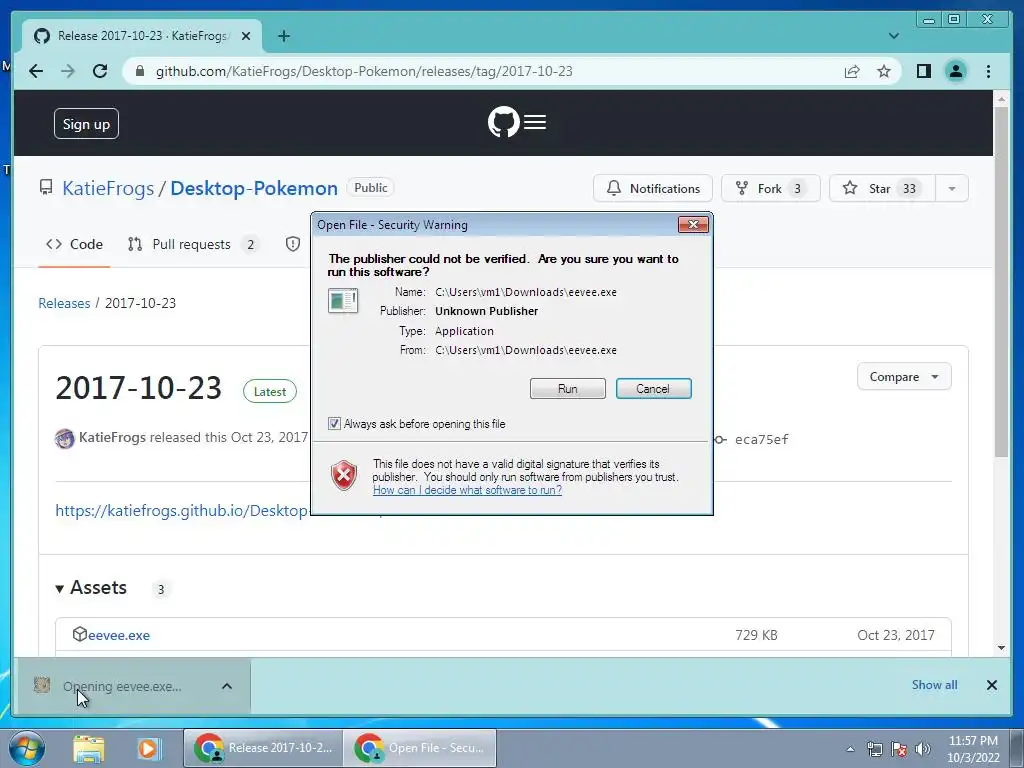1024x768 pixels.
Task: Open How can I decide what software link
Action: [467, 490]
